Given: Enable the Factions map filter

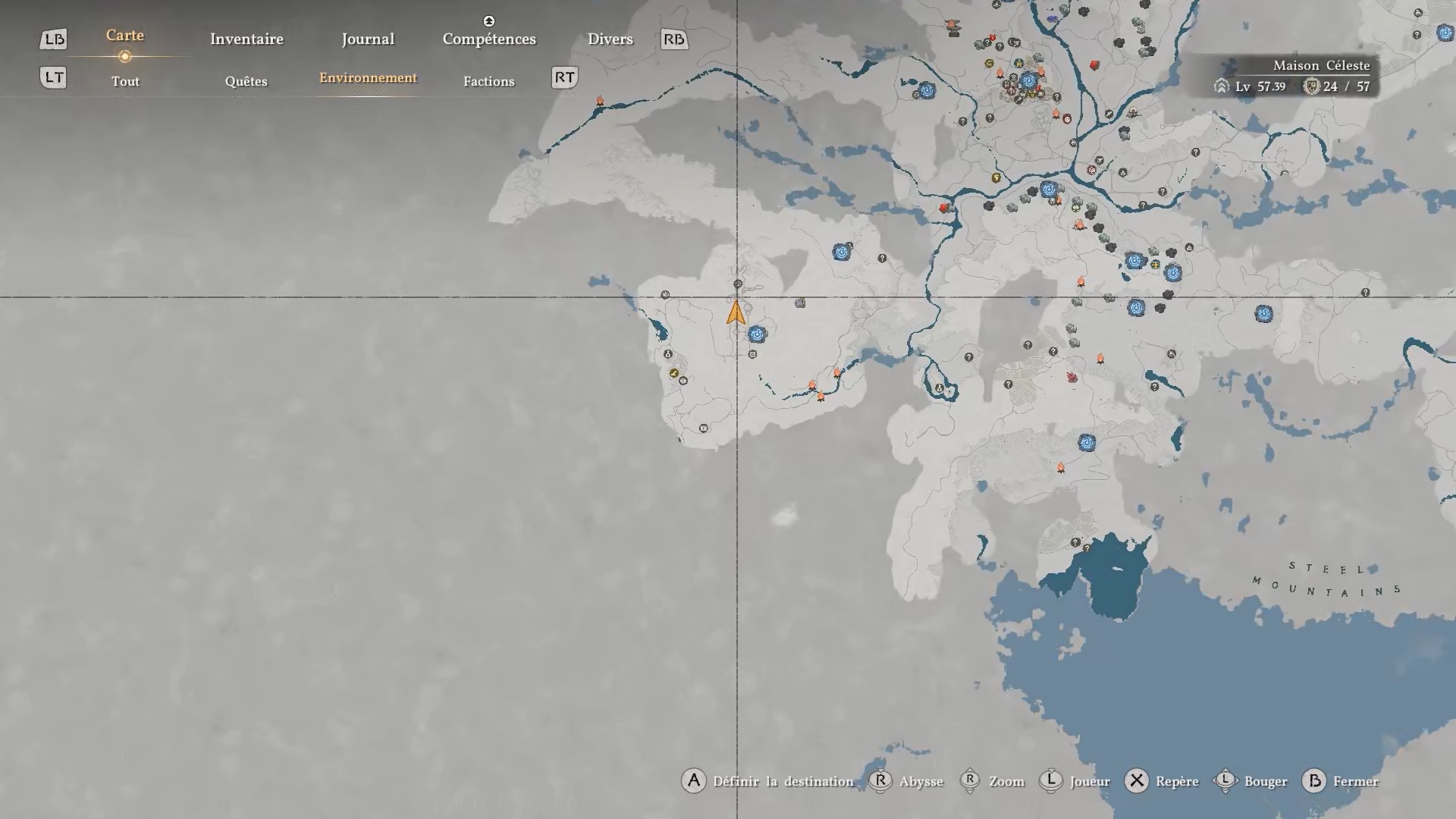Looking at the screenshot, I should tap(488, 81).
